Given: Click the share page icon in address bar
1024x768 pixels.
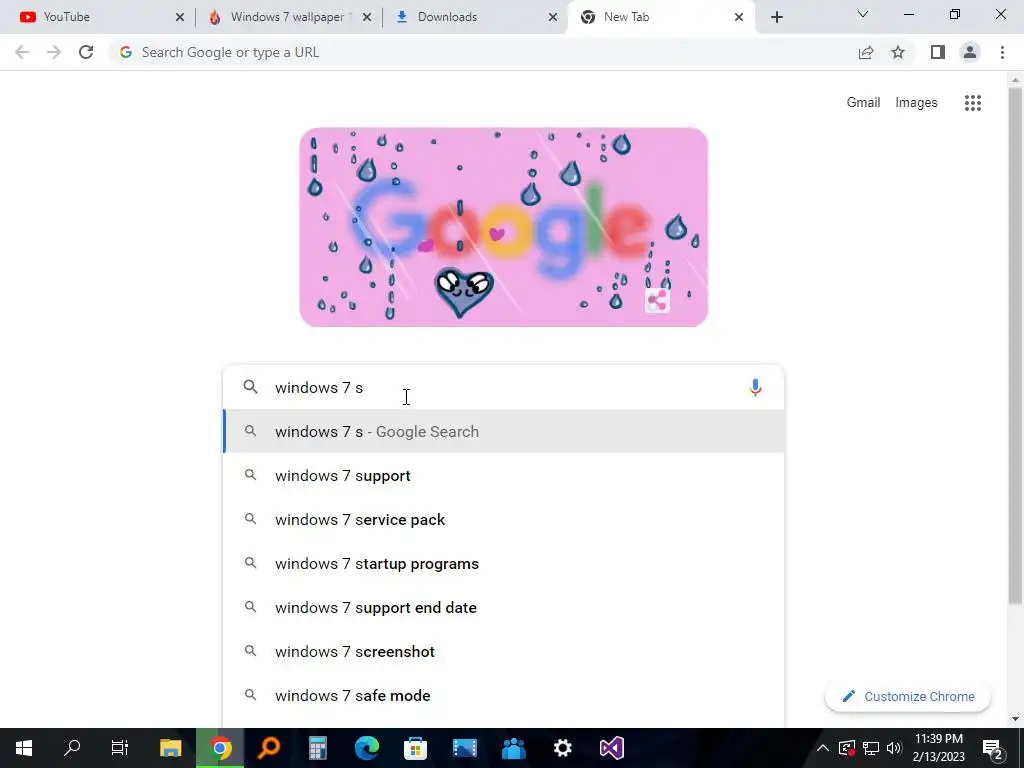Looking at the screenshot, I should (x=866, y=52).
